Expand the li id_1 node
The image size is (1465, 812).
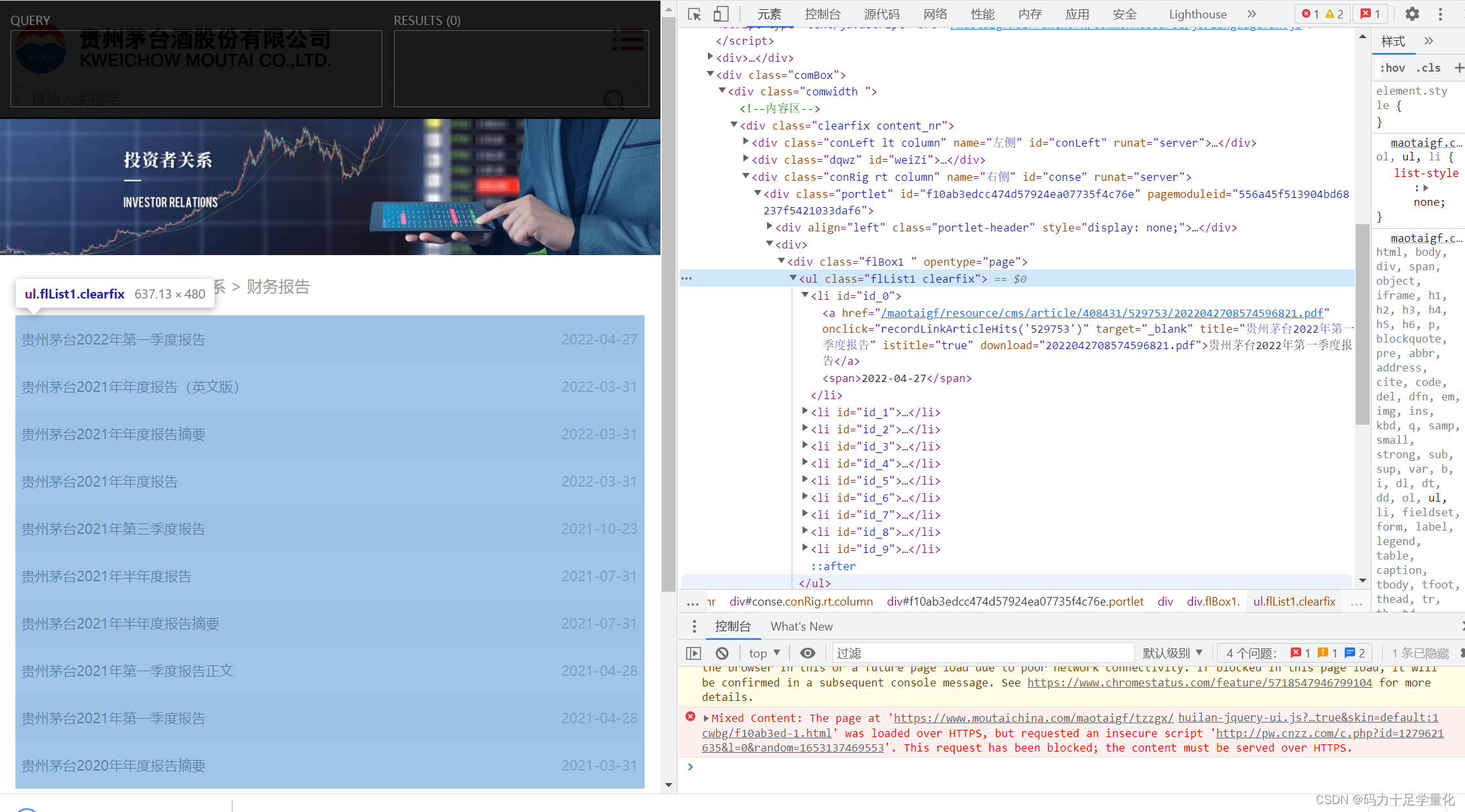[805, 412]
